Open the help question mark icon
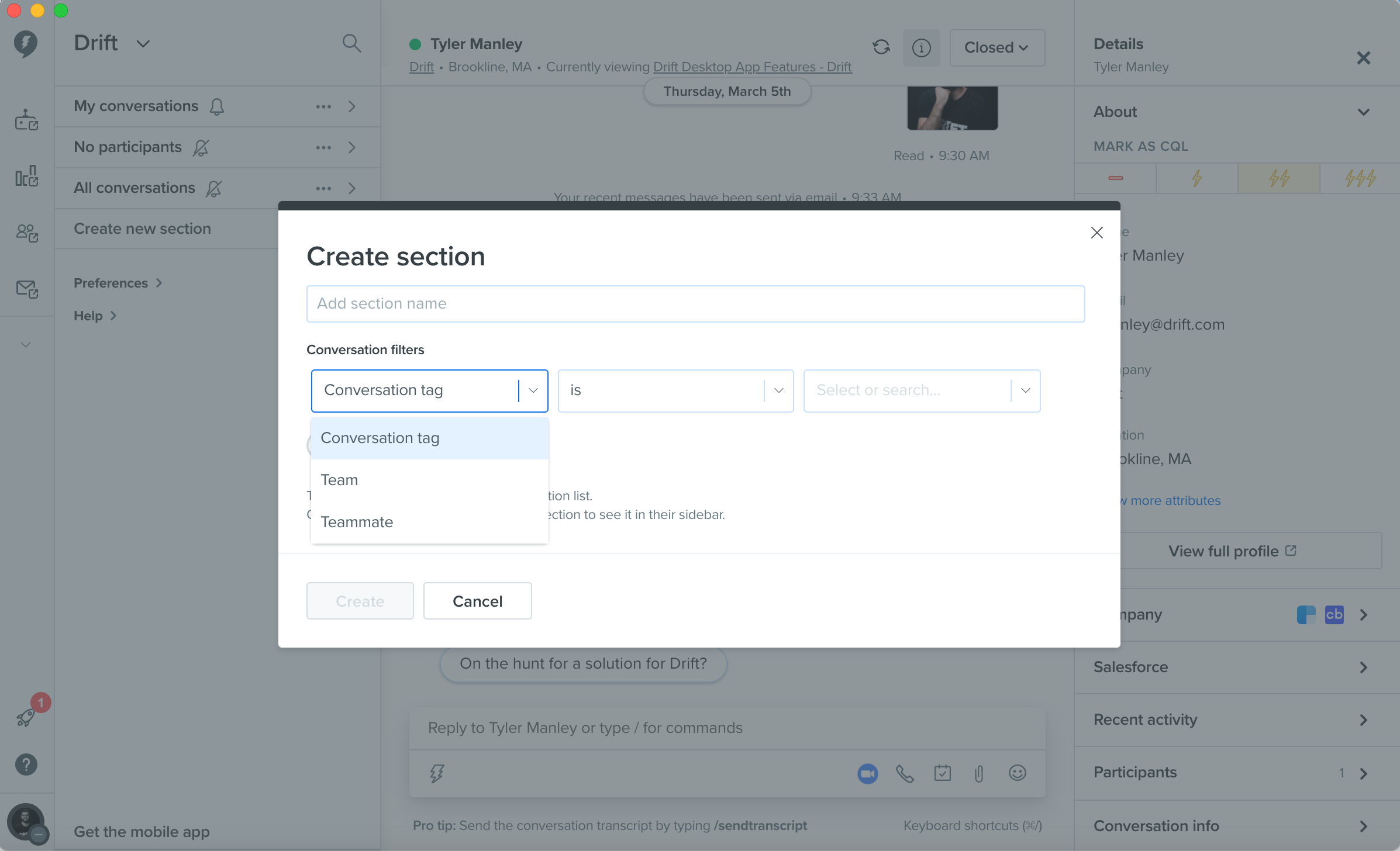This screenshot has height=851, width=1400. coord(26,764)
